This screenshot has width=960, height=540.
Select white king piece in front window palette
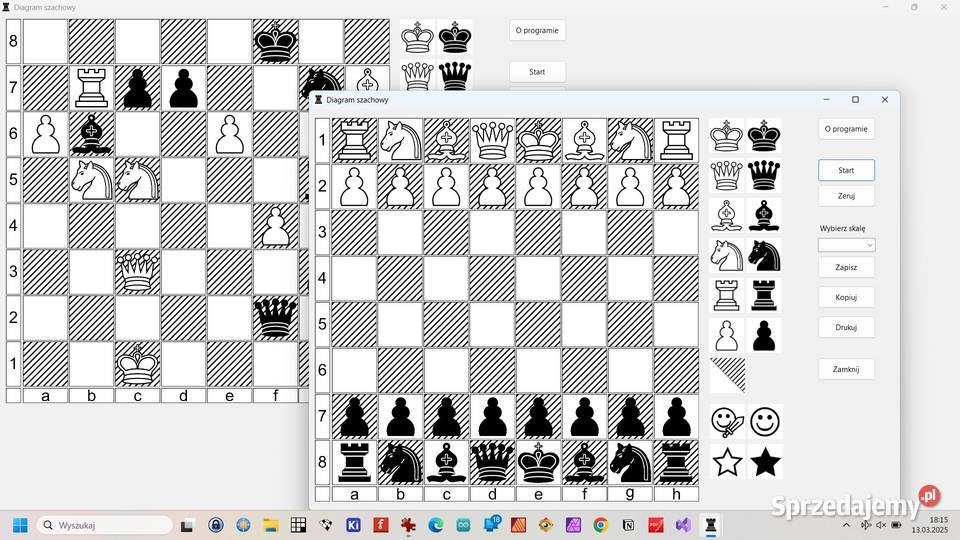(726, 135)
